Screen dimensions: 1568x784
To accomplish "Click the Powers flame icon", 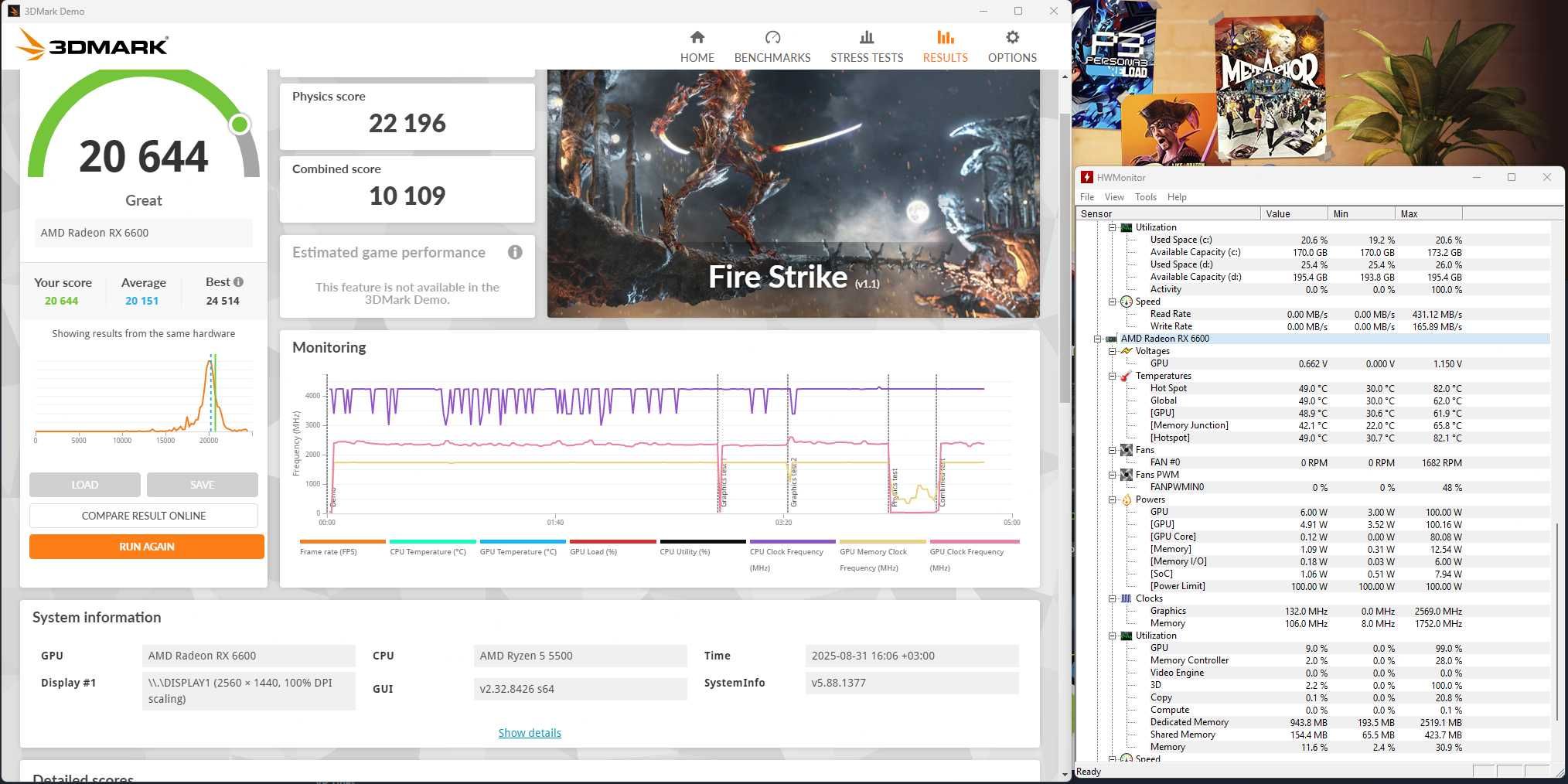I will pos(1126,499).
